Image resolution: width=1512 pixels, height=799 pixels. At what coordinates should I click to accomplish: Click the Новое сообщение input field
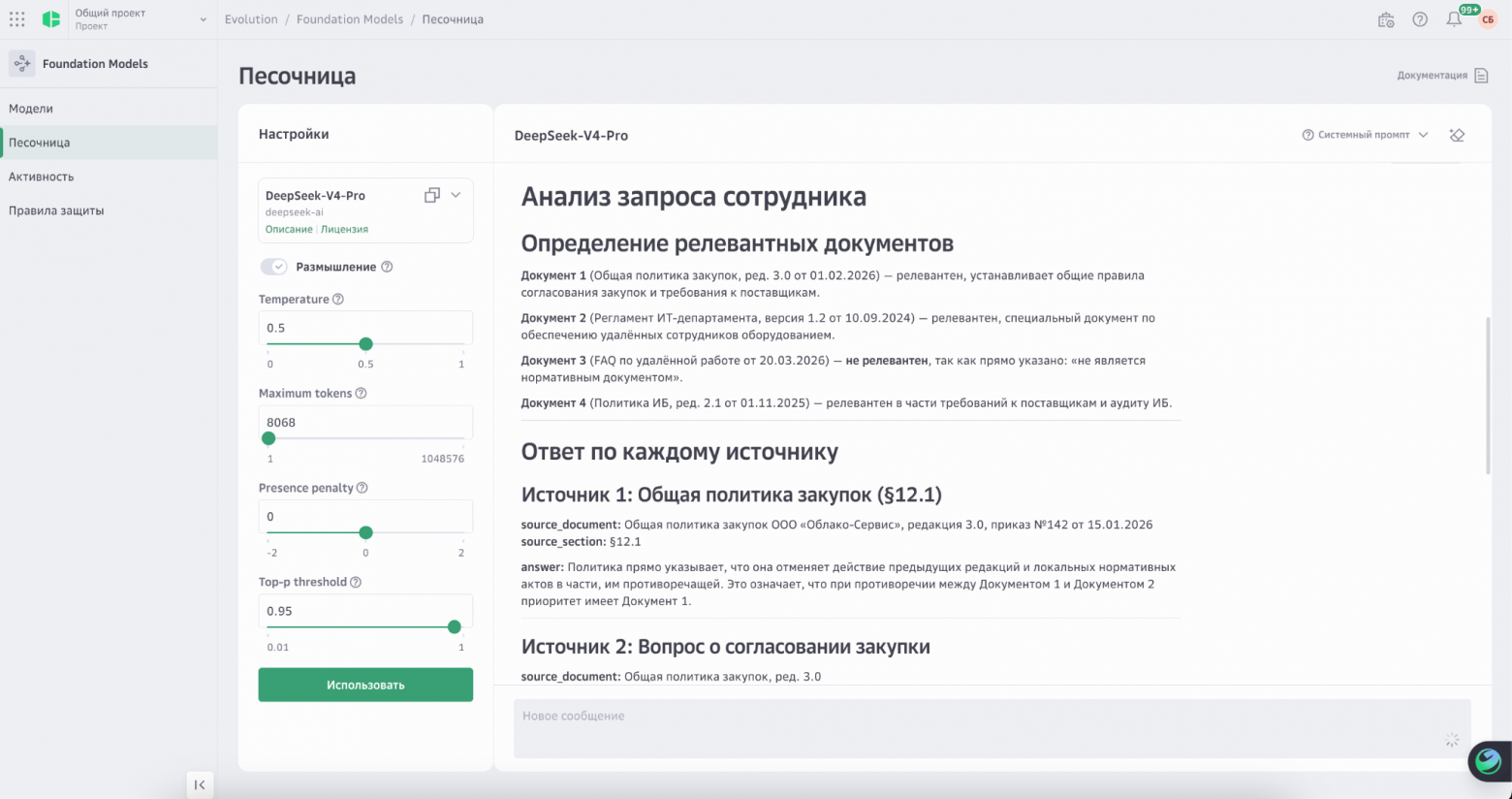[992, 728]
